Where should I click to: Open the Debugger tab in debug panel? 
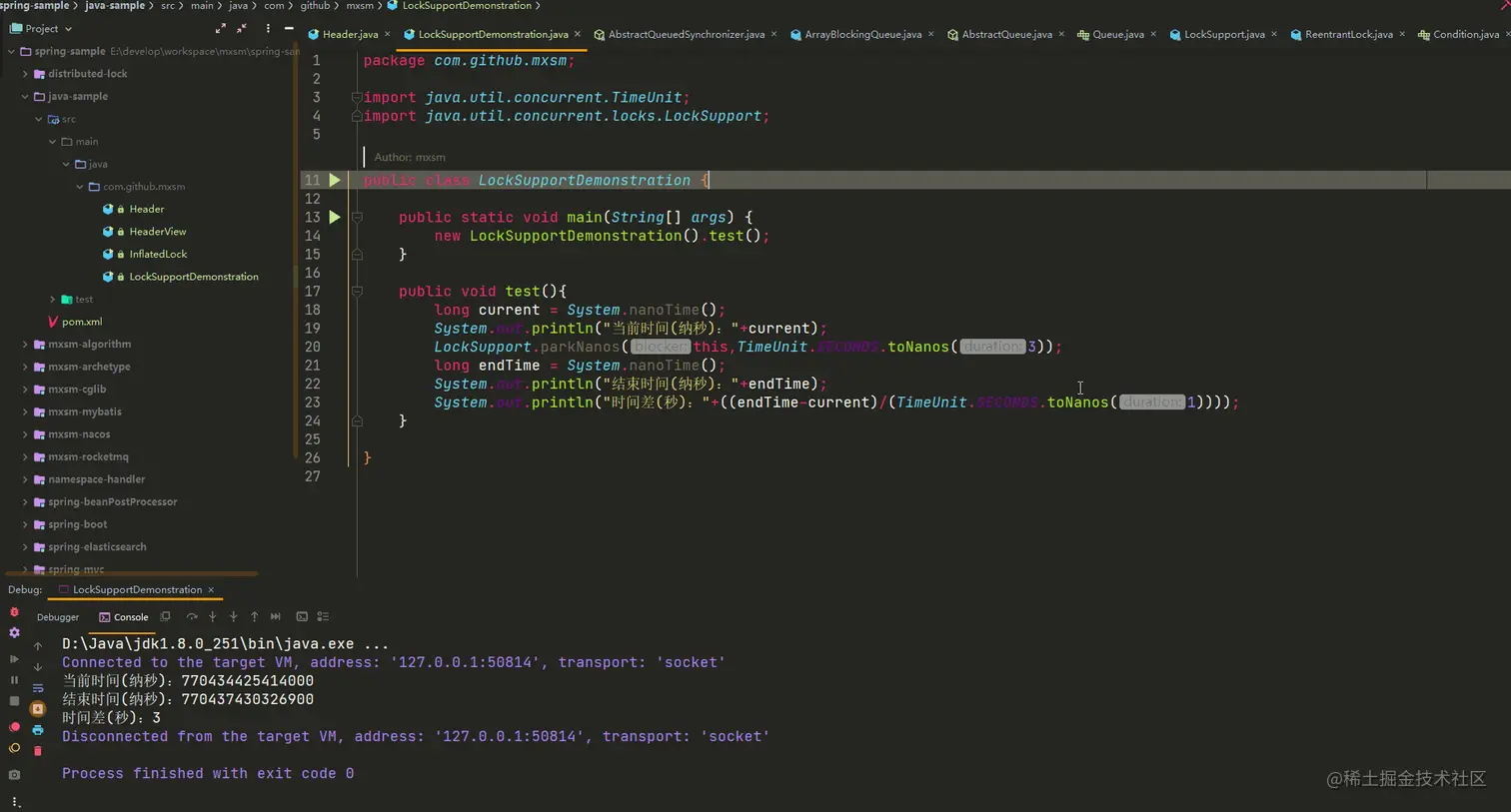[58, 617]
